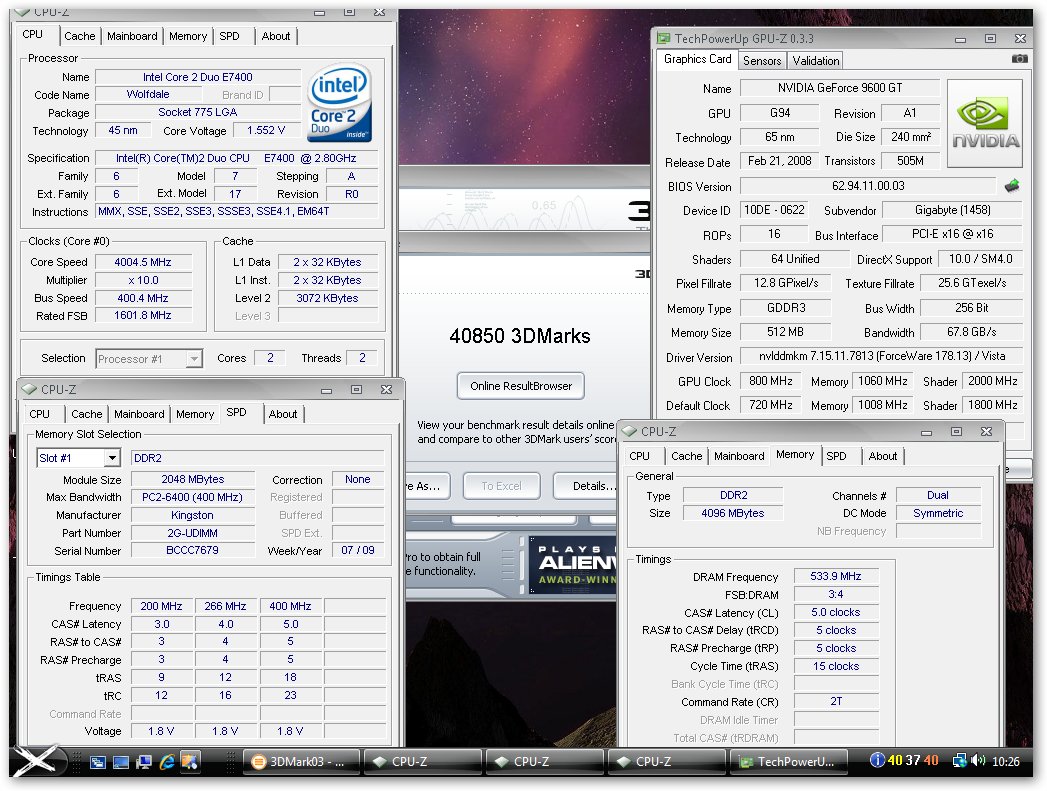Click the title icon of the CPU-Z Memory window
This screenshot has width=1047, height=791.
pos(629,431)
